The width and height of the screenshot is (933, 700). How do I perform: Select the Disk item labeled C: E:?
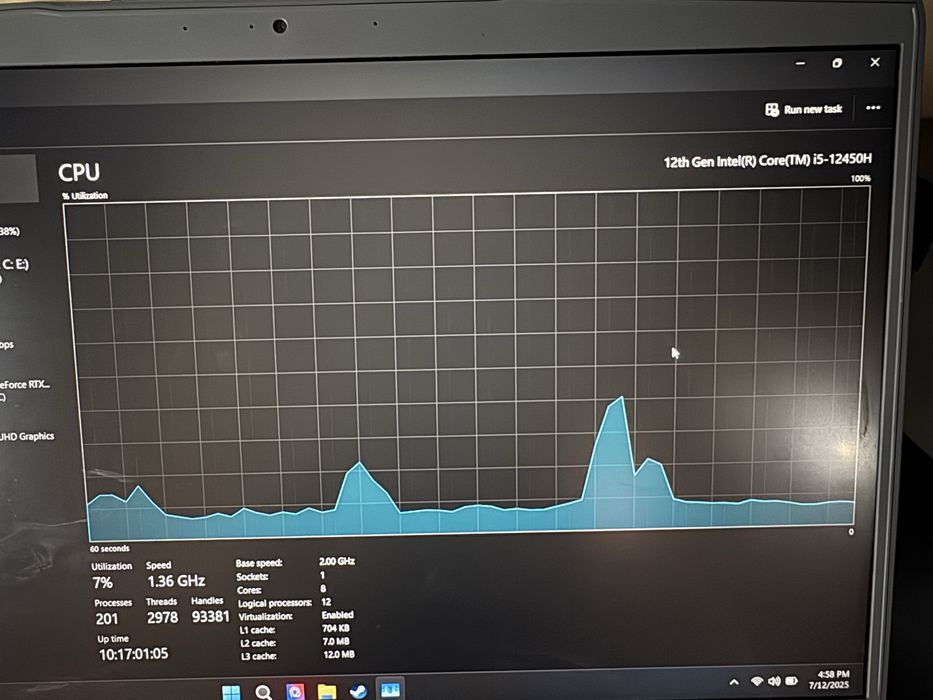coord(15,264)
